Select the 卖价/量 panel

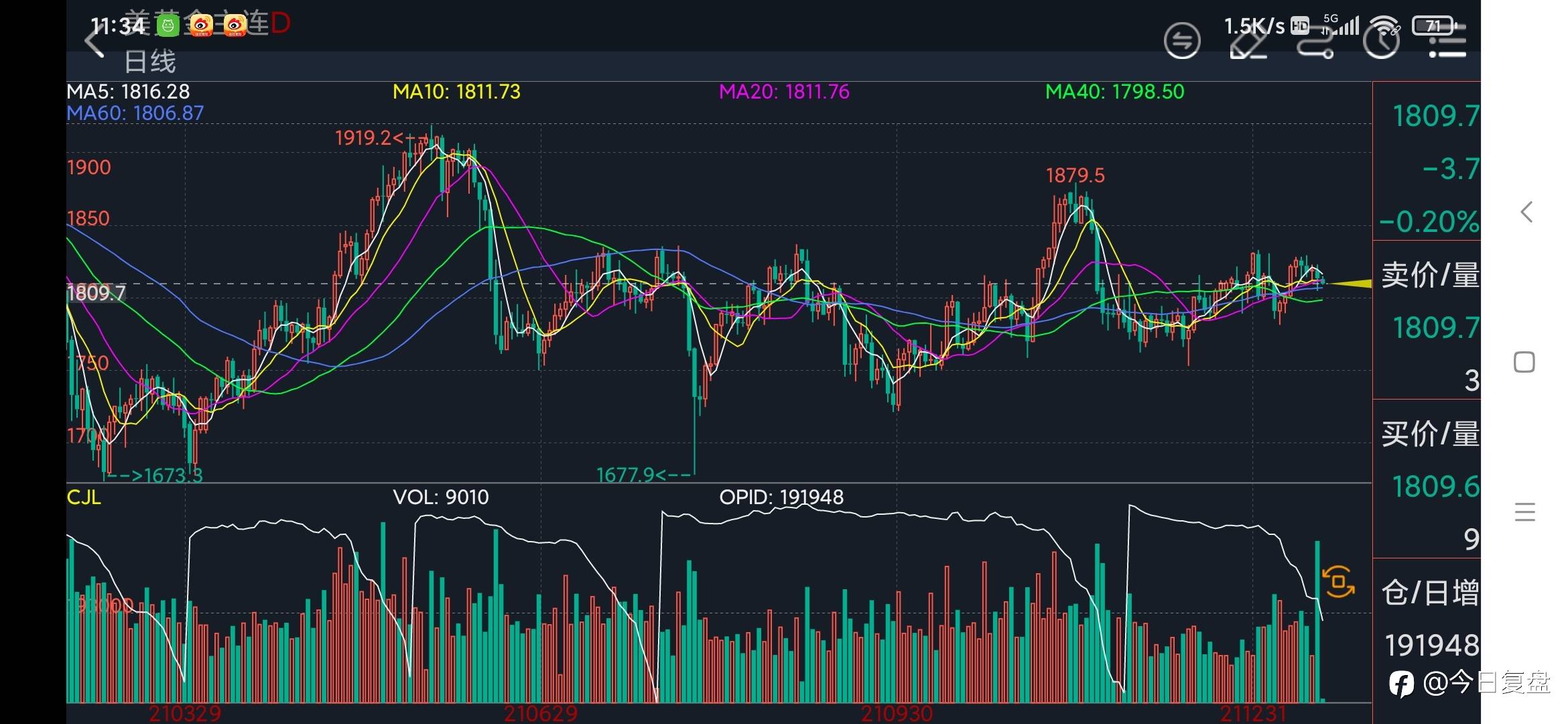click(x=1429, y=276)
